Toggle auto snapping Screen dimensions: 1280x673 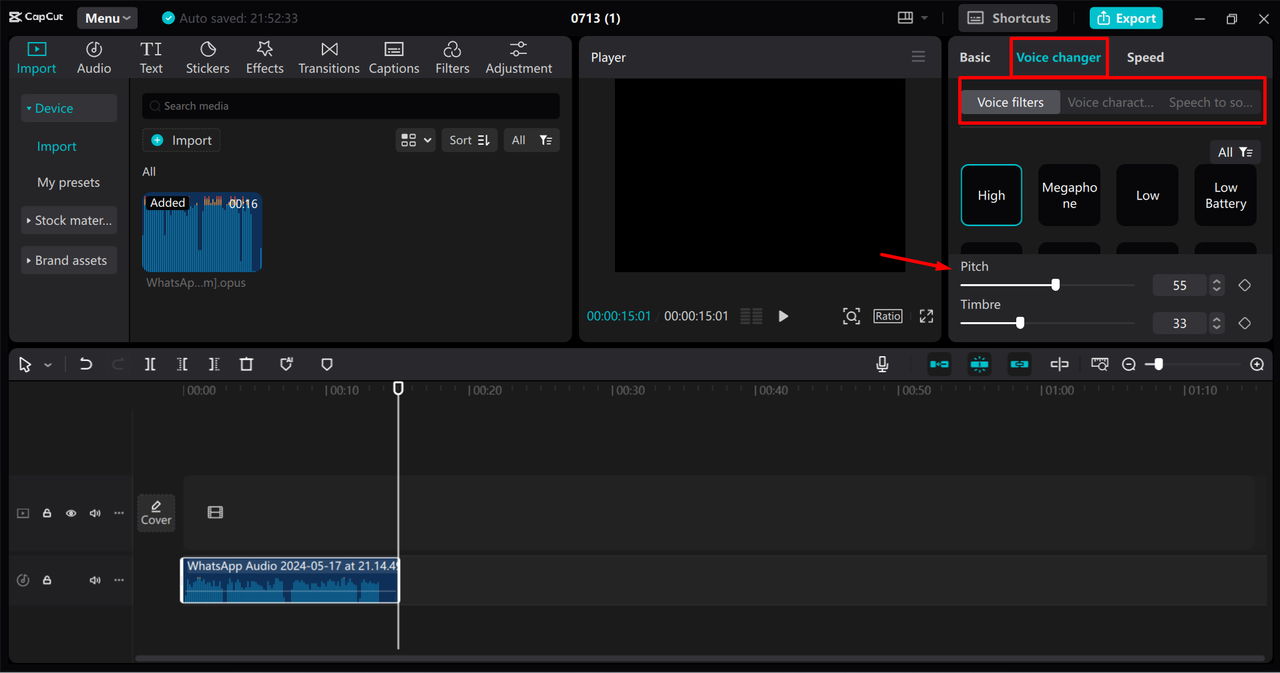point(979,365)
